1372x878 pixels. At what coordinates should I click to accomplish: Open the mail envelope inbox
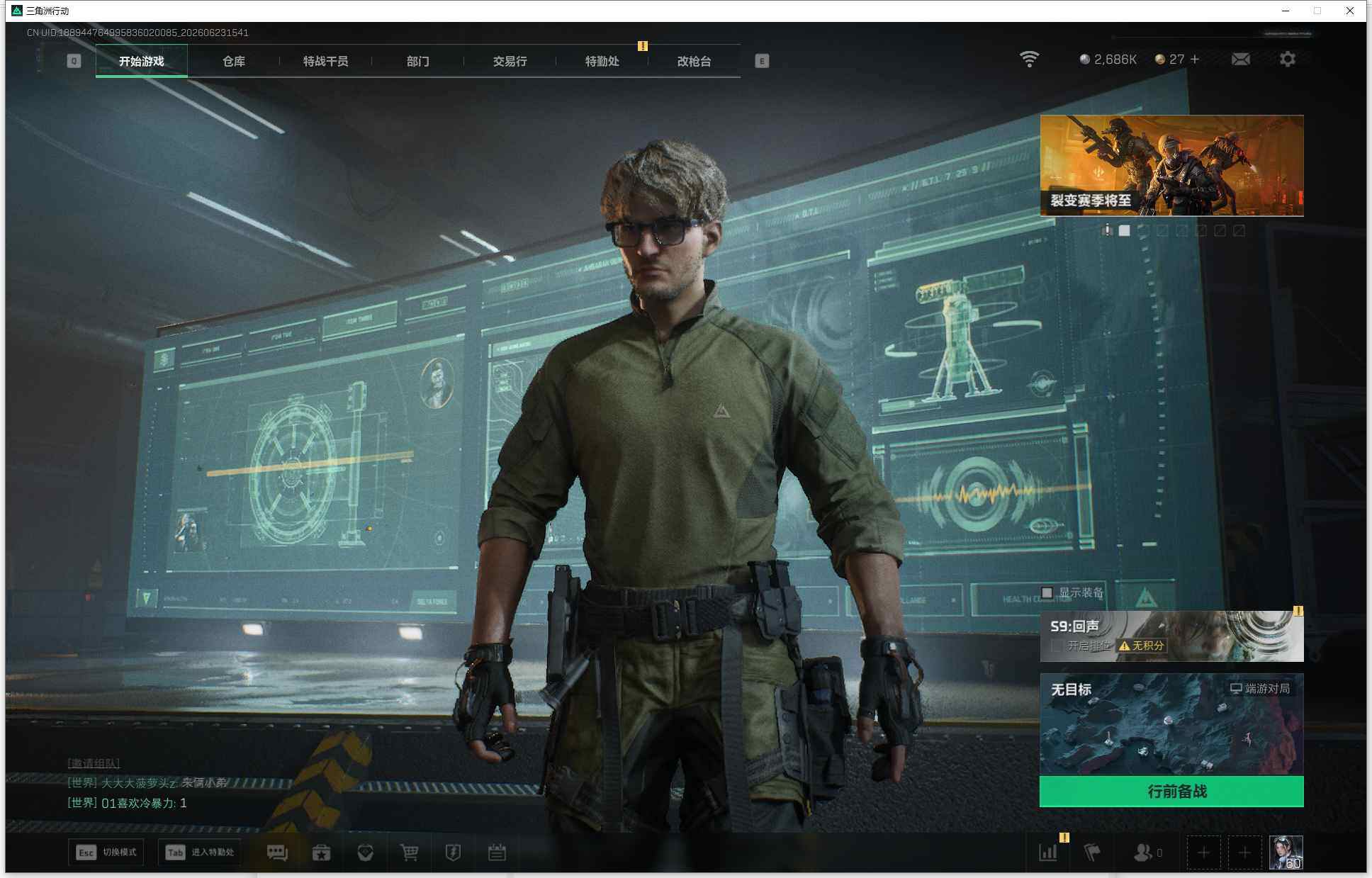(x=1241, y=60)
